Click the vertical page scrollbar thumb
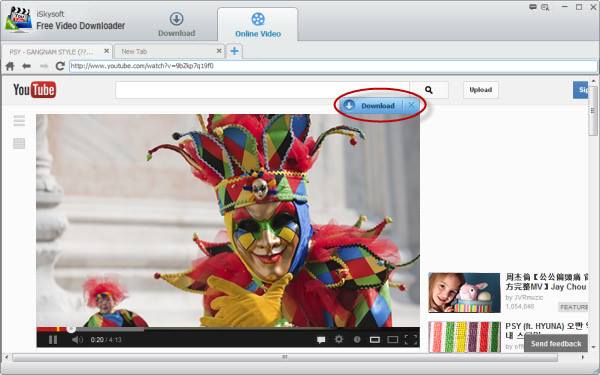Image resolution: width=600 pixels, height=375 pixels. (x=593, y=111)
